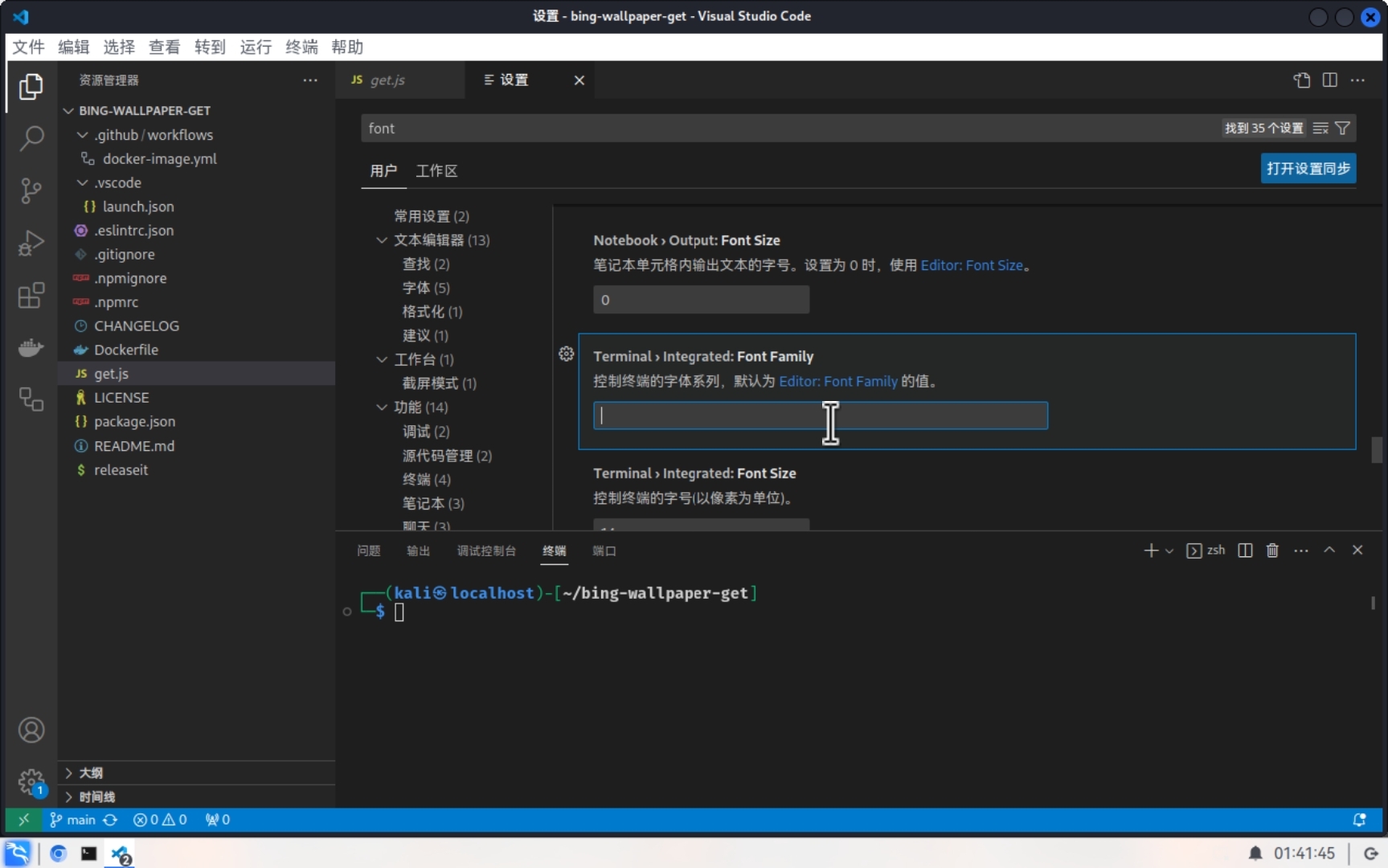Open the 文件 (File) menu
The width and height of the screenshot is (1388, 868).
pos(28,47)
